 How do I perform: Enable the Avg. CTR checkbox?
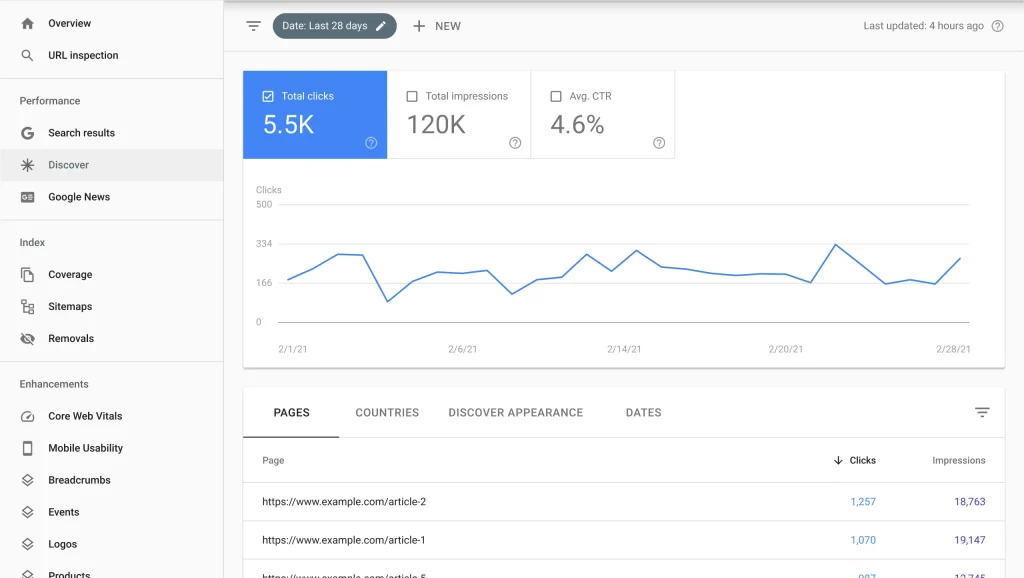[556, 97]
